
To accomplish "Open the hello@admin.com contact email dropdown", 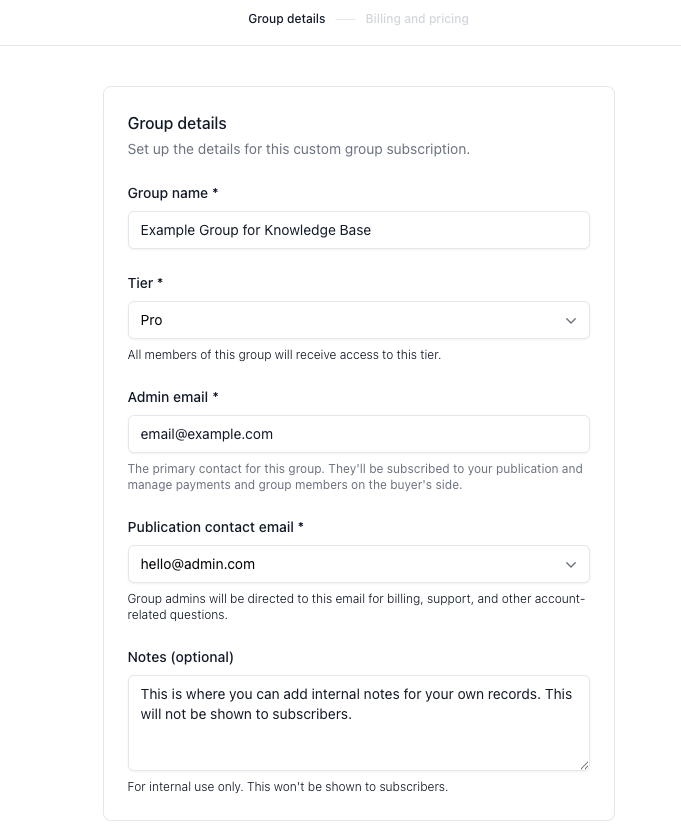I will pos(358,564).
